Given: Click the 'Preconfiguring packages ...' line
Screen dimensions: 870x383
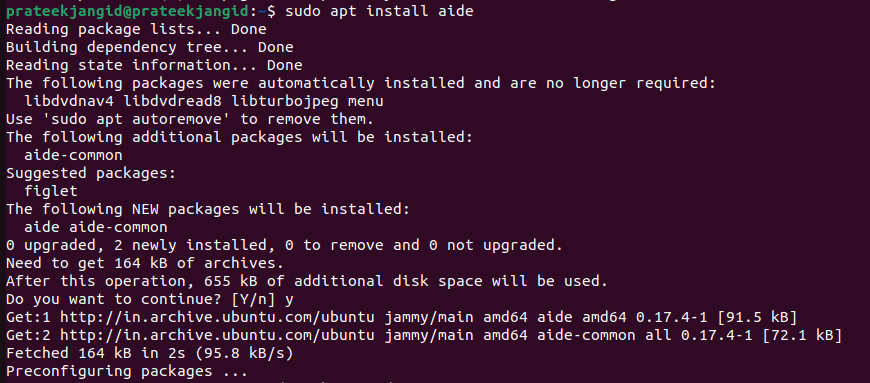Looking at the screenshot, I should [127, 371].
